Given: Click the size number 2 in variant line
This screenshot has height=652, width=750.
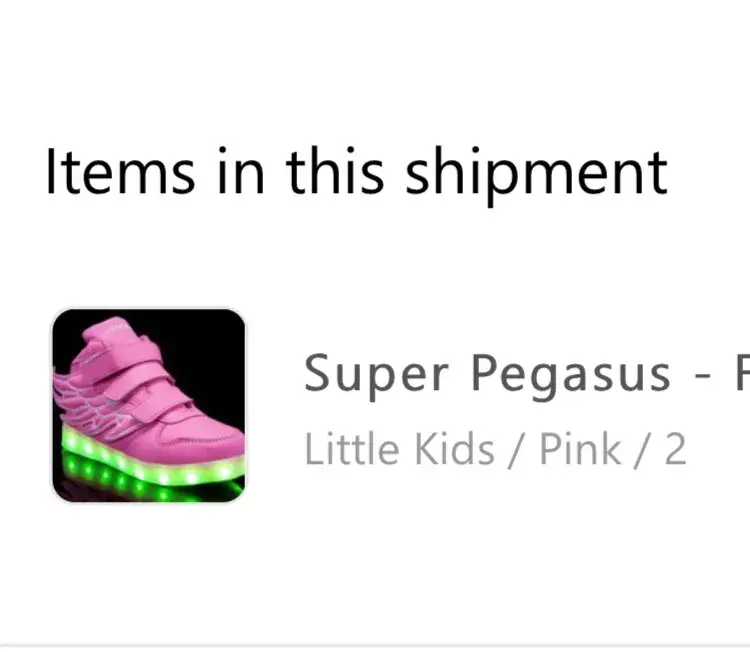Looking at the screenshot, I should pos(675,450).
